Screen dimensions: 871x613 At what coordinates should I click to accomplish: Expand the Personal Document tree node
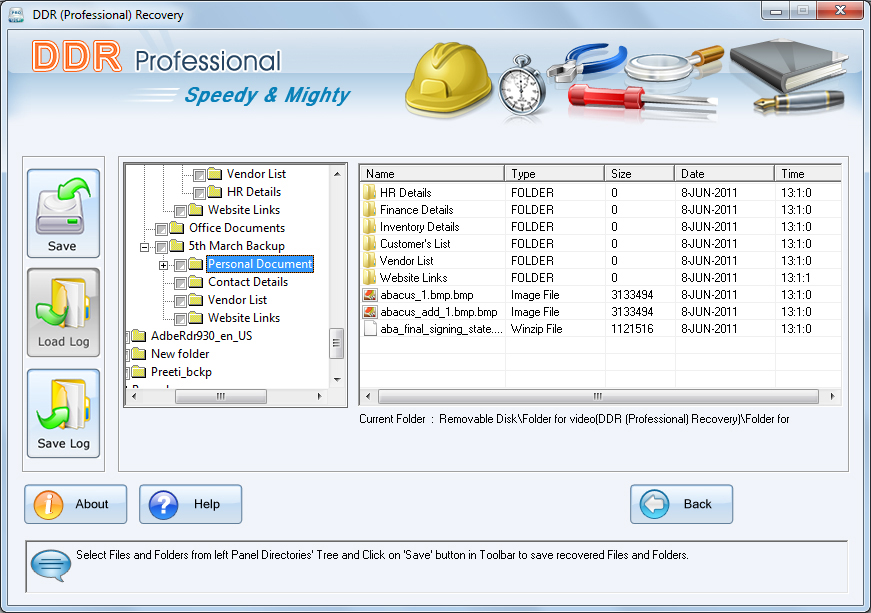163,265
